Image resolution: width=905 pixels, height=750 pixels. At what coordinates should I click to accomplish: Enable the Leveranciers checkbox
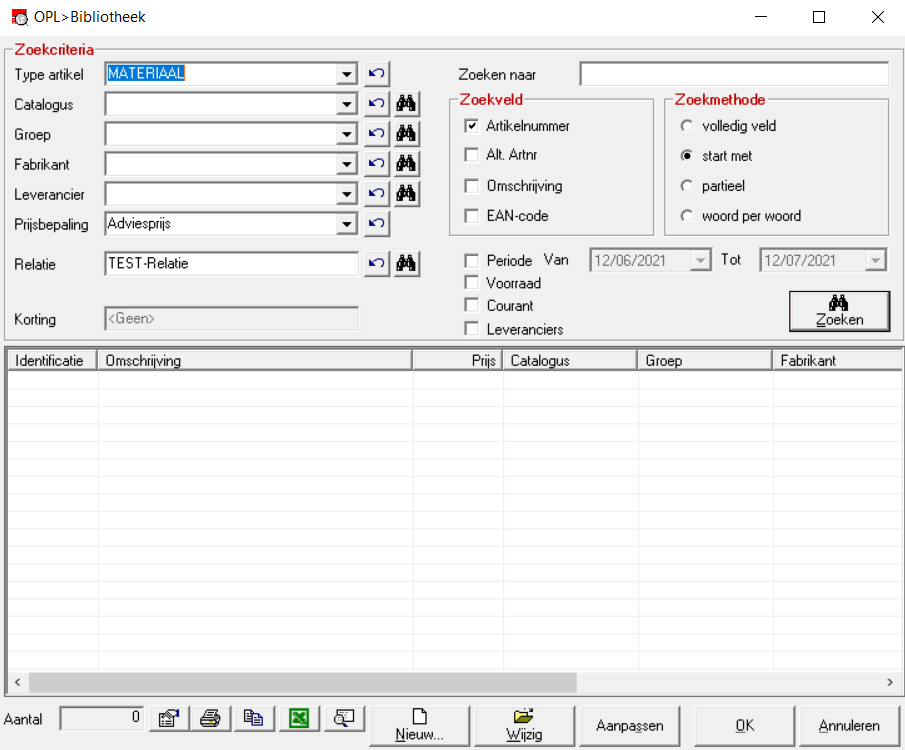pyautogui.click(x=472, y=329)
